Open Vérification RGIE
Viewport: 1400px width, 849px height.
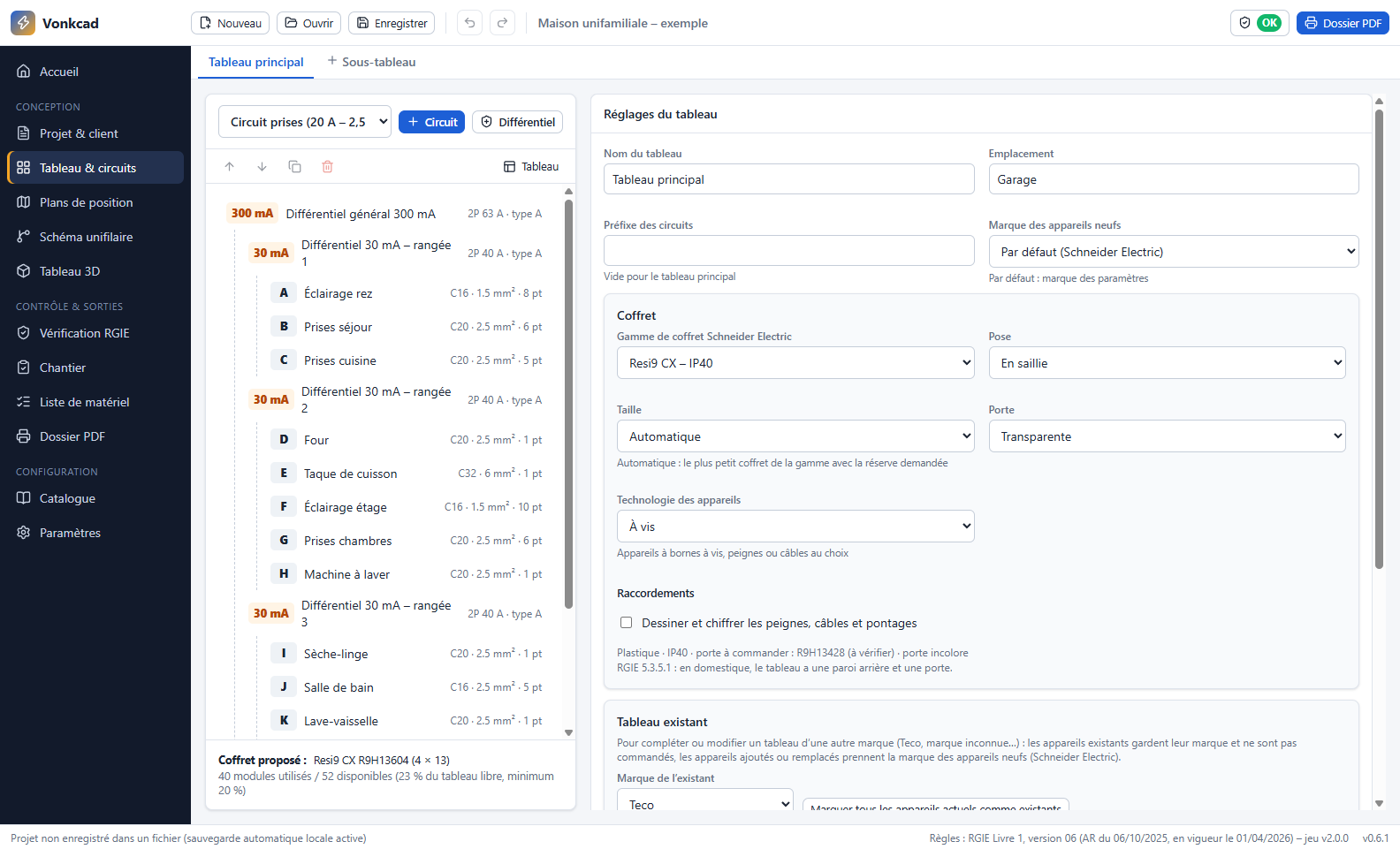95,333
